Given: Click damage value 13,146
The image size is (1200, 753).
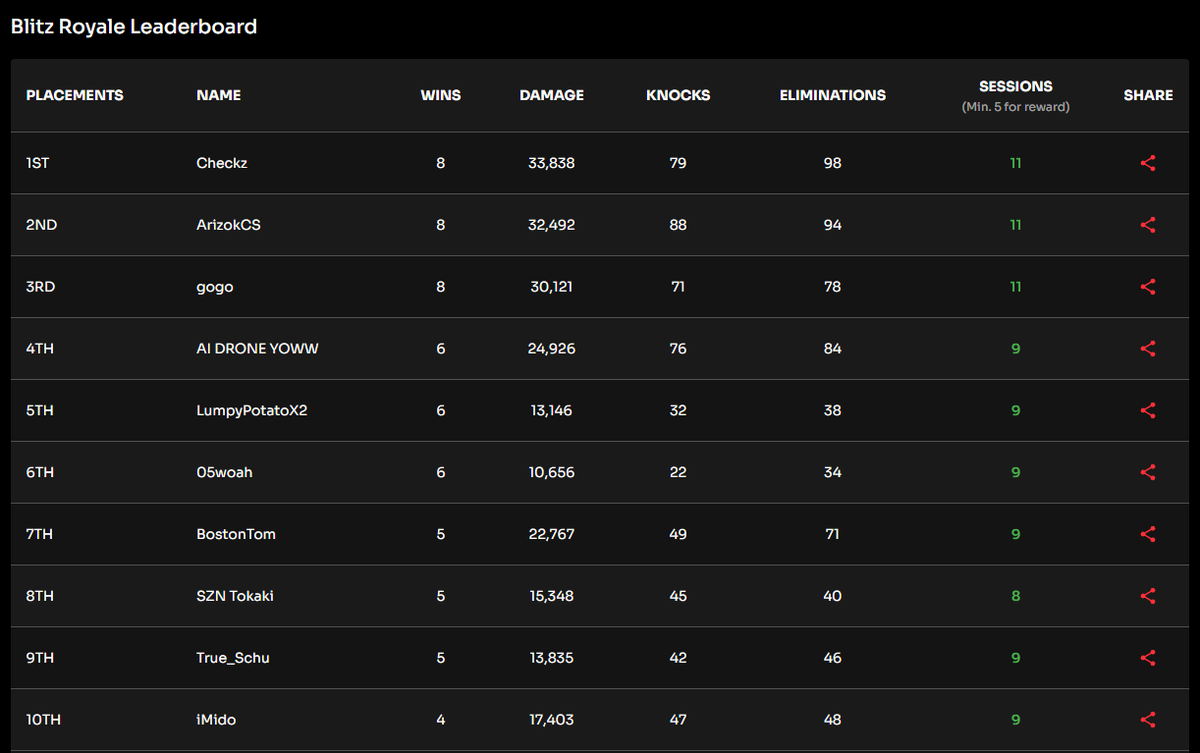Looking at the screenshot, I should pos(552,410).
